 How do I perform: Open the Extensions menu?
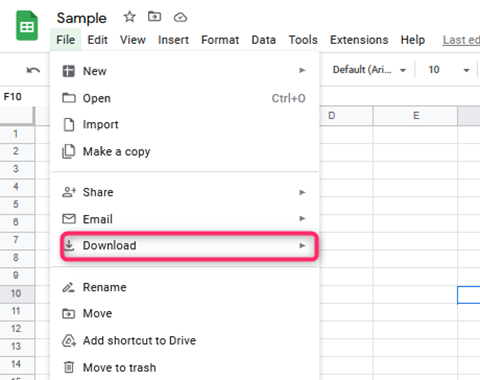pos(359,40)
